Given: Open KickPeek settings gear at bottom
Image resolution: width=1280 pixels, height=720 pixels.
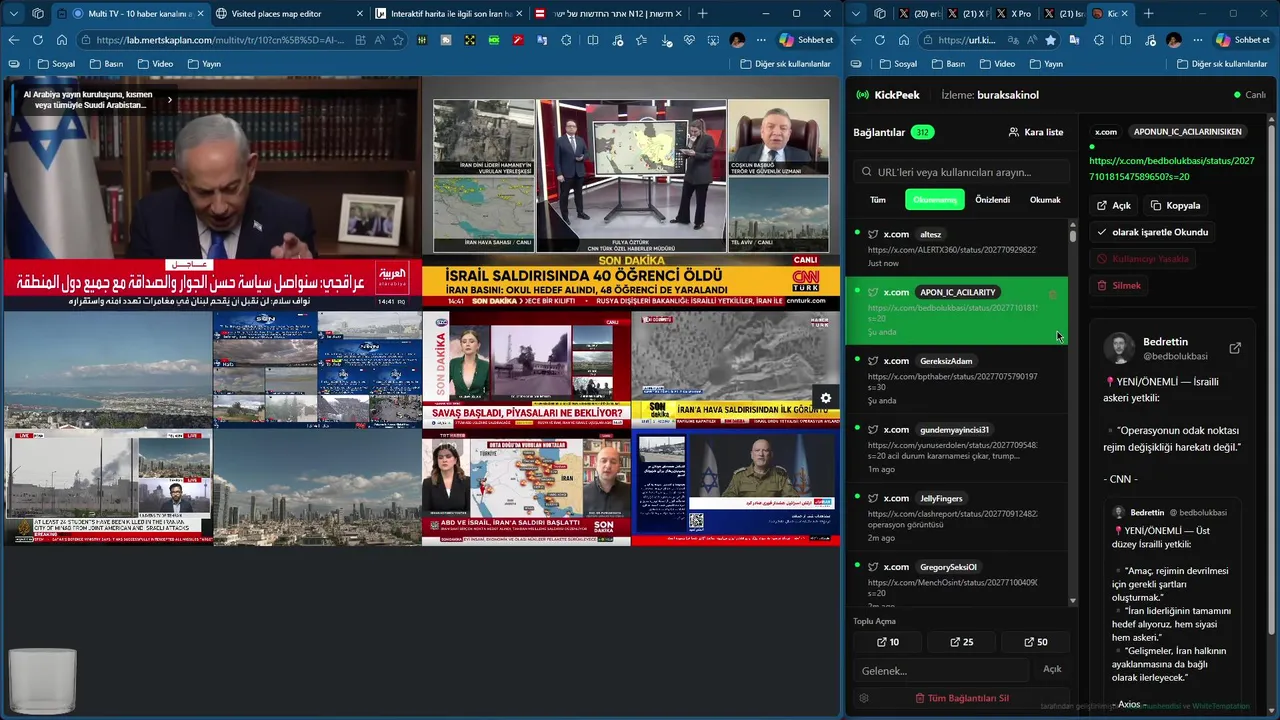Looking at the screenshot, I should click(x=864, y=698).
